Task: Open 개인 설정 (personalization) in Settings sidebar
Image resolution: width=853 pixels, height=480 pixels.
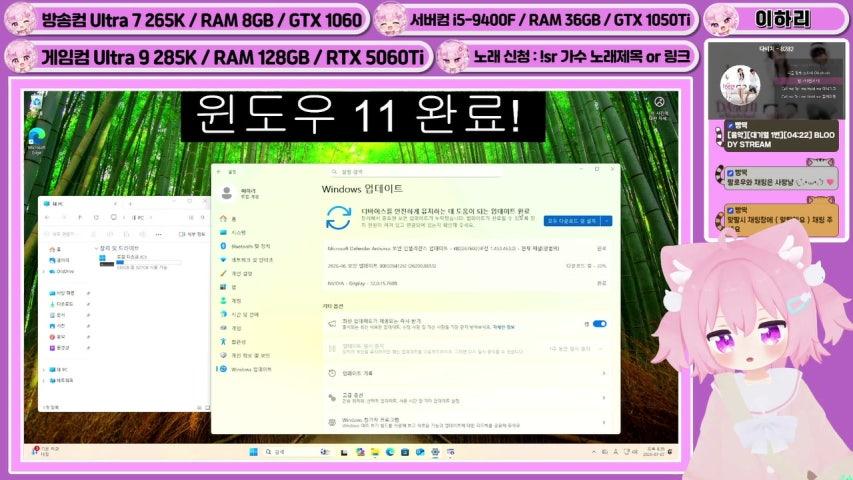Action: point(237,273)
